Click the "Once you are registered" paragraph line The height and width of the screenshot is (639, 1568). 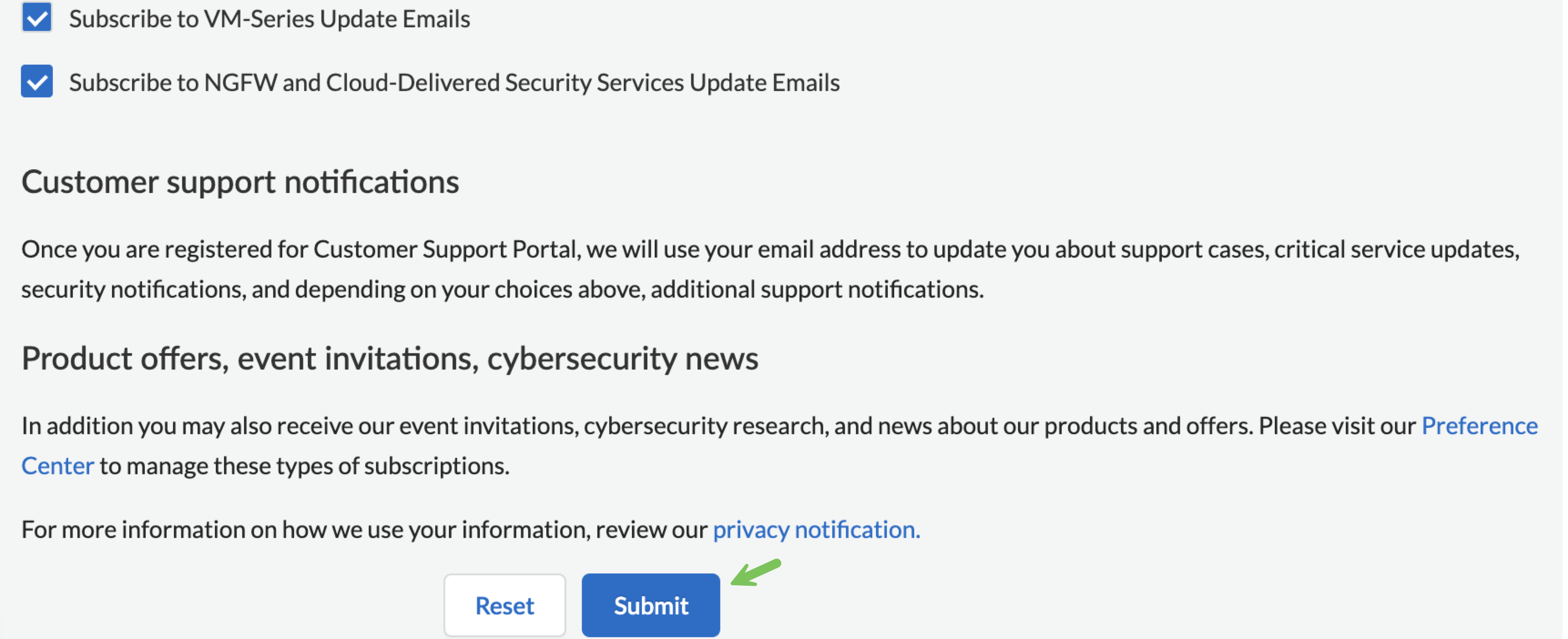click(769, 249)
